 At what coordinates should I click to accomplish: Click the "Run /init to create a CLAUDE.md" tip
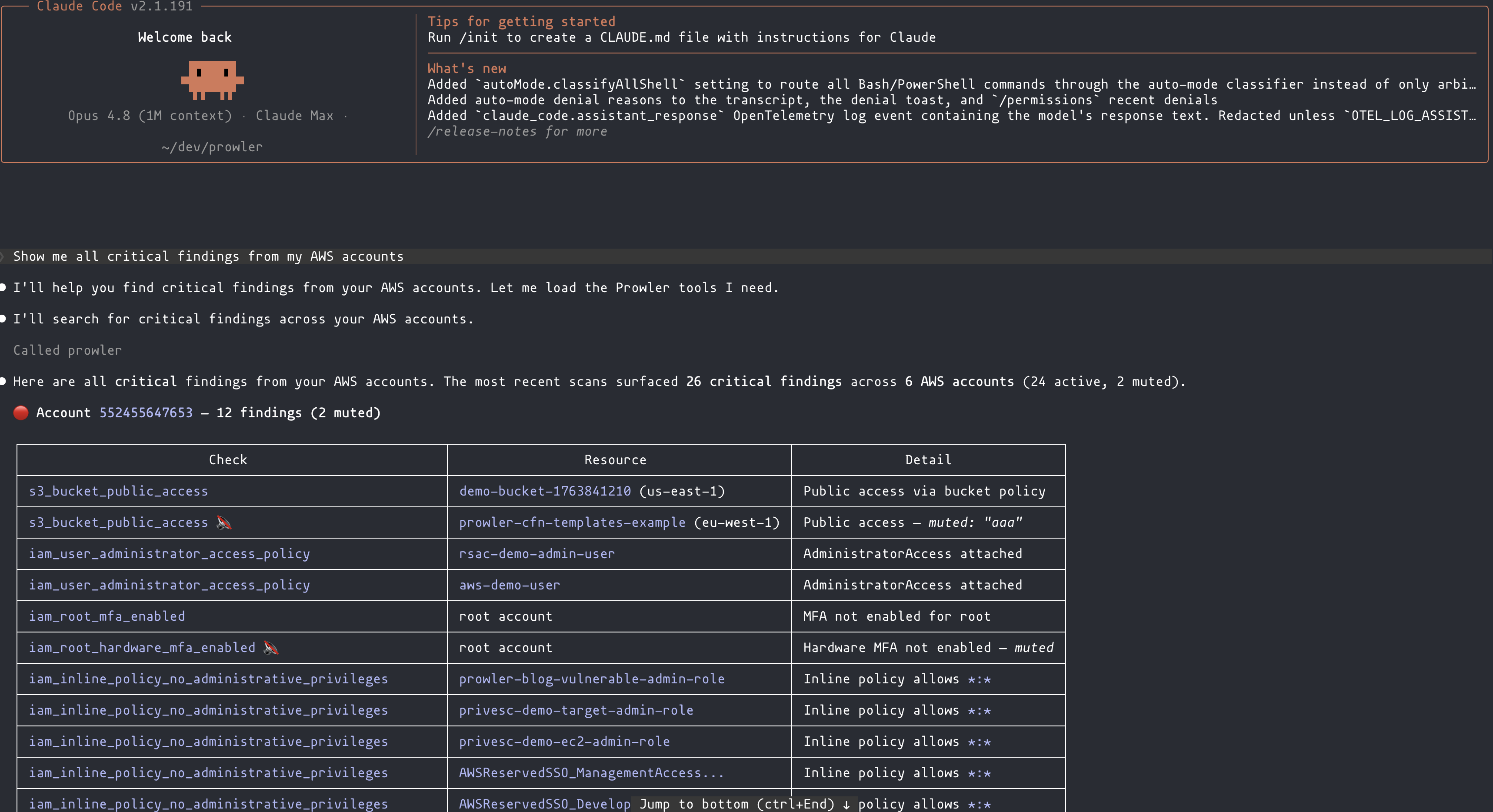(682, 37)
